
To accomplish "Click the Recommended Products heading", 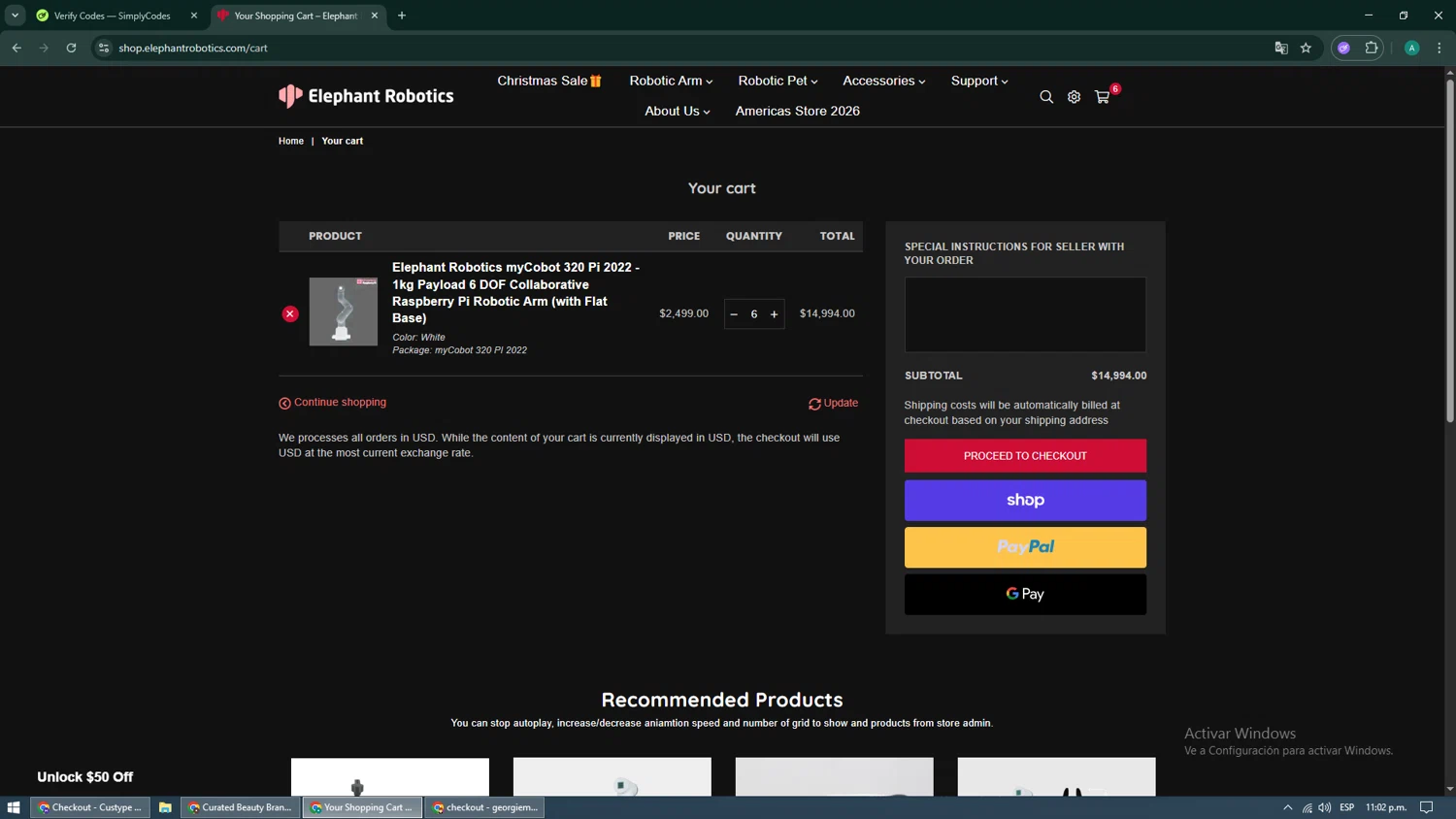I will (722, 700).
